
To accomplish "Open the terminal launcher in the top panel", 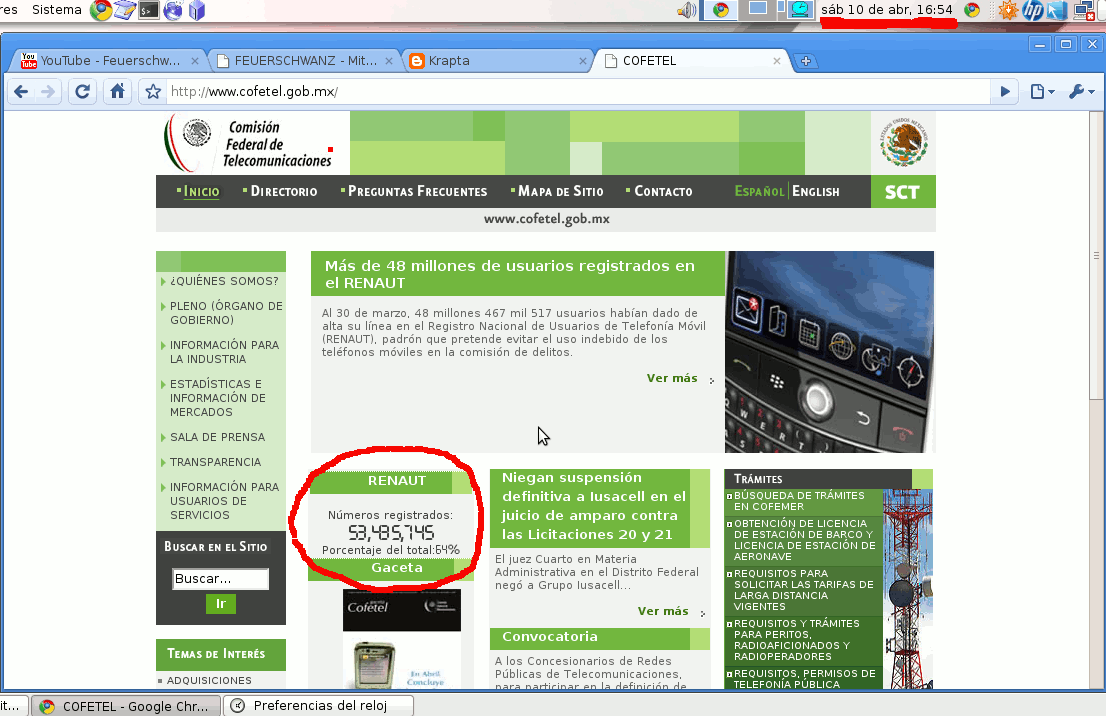I will [x=149, y=10].
